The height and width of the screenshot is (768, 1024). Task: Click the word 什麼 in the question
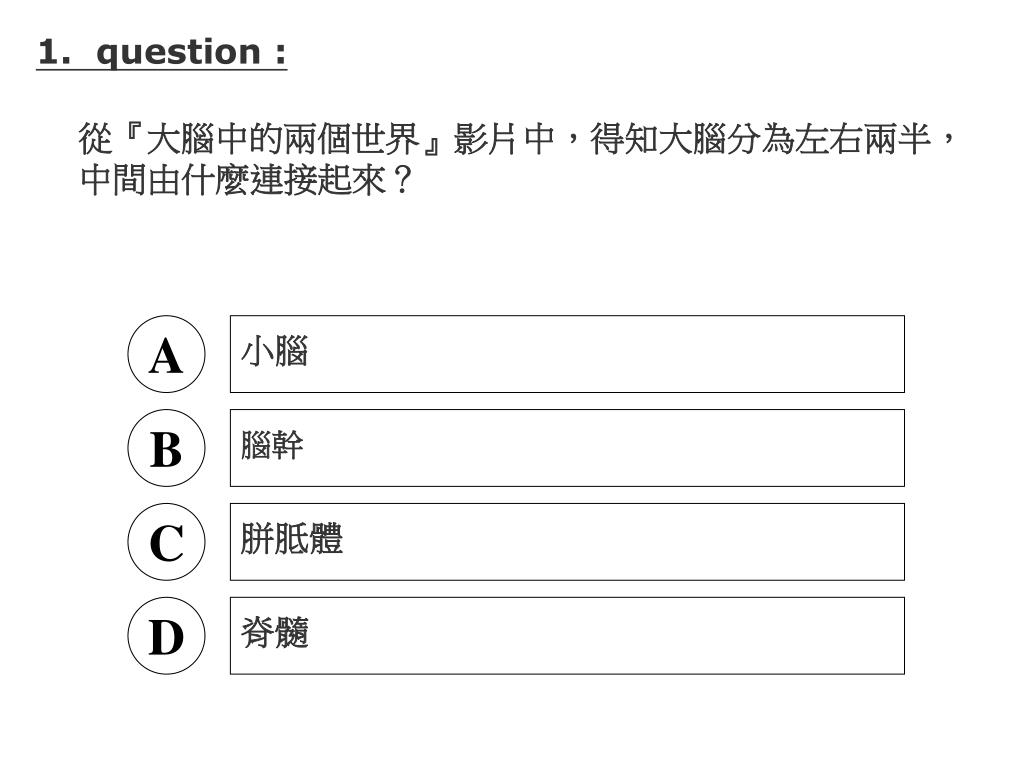point(216,180)
